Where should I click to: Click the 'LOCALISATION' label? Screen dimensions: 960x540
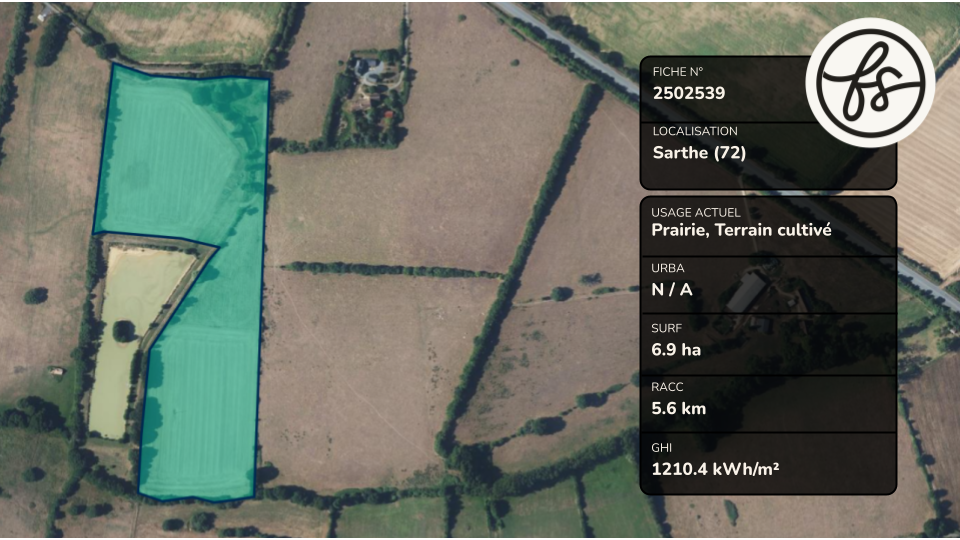[695, 131]
